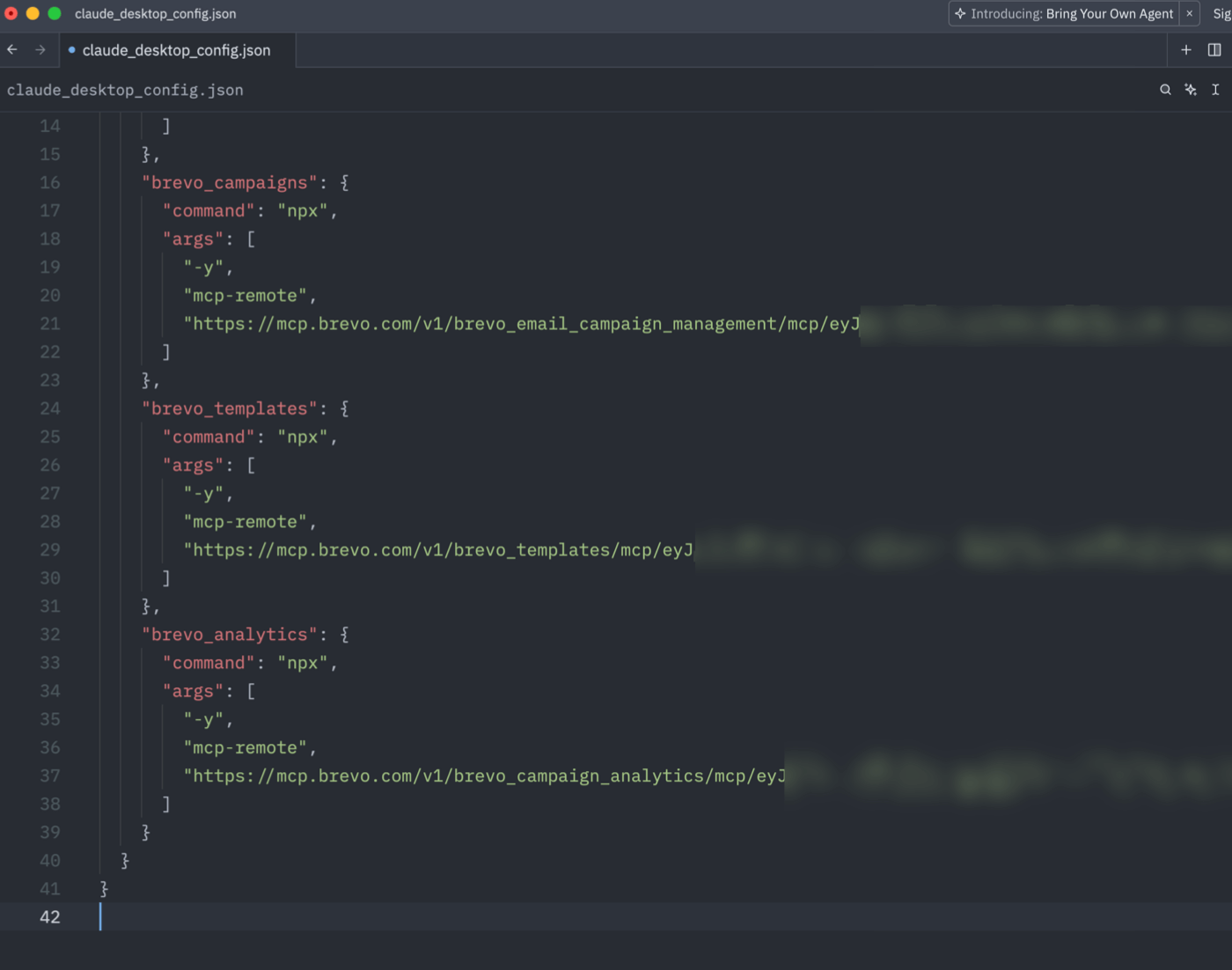
Task: Close the window with the red button
Action: click(11, 13)
